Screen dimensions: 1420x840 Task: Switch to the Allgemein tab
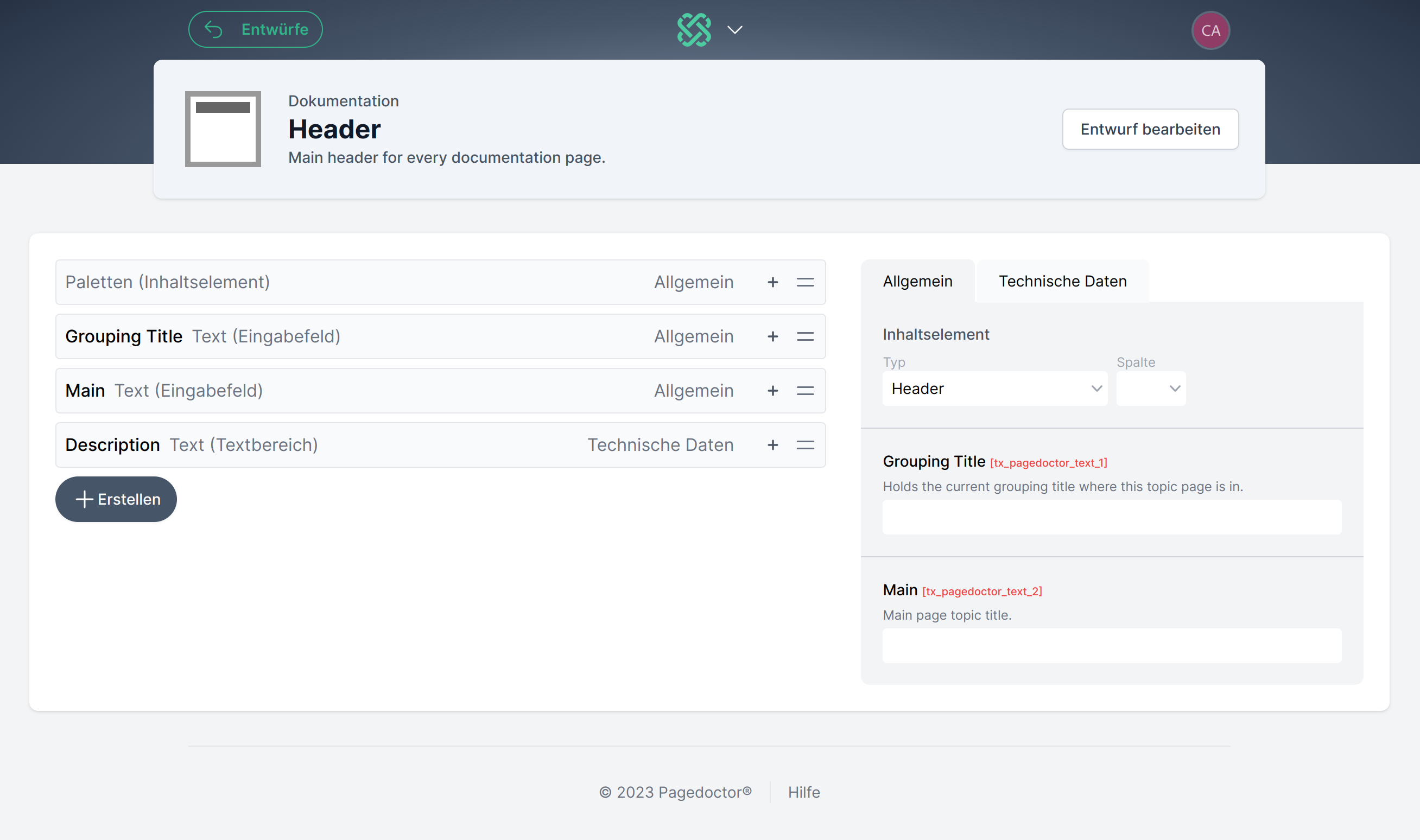917,281
